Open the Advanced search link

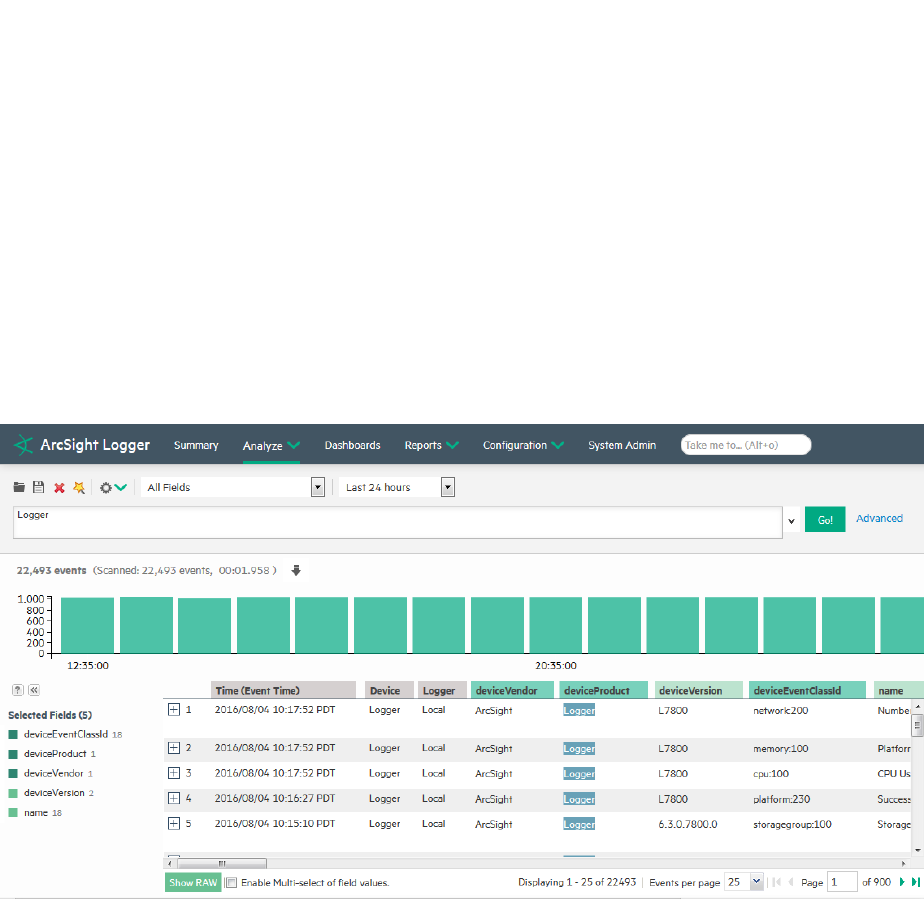pos(879,518)
